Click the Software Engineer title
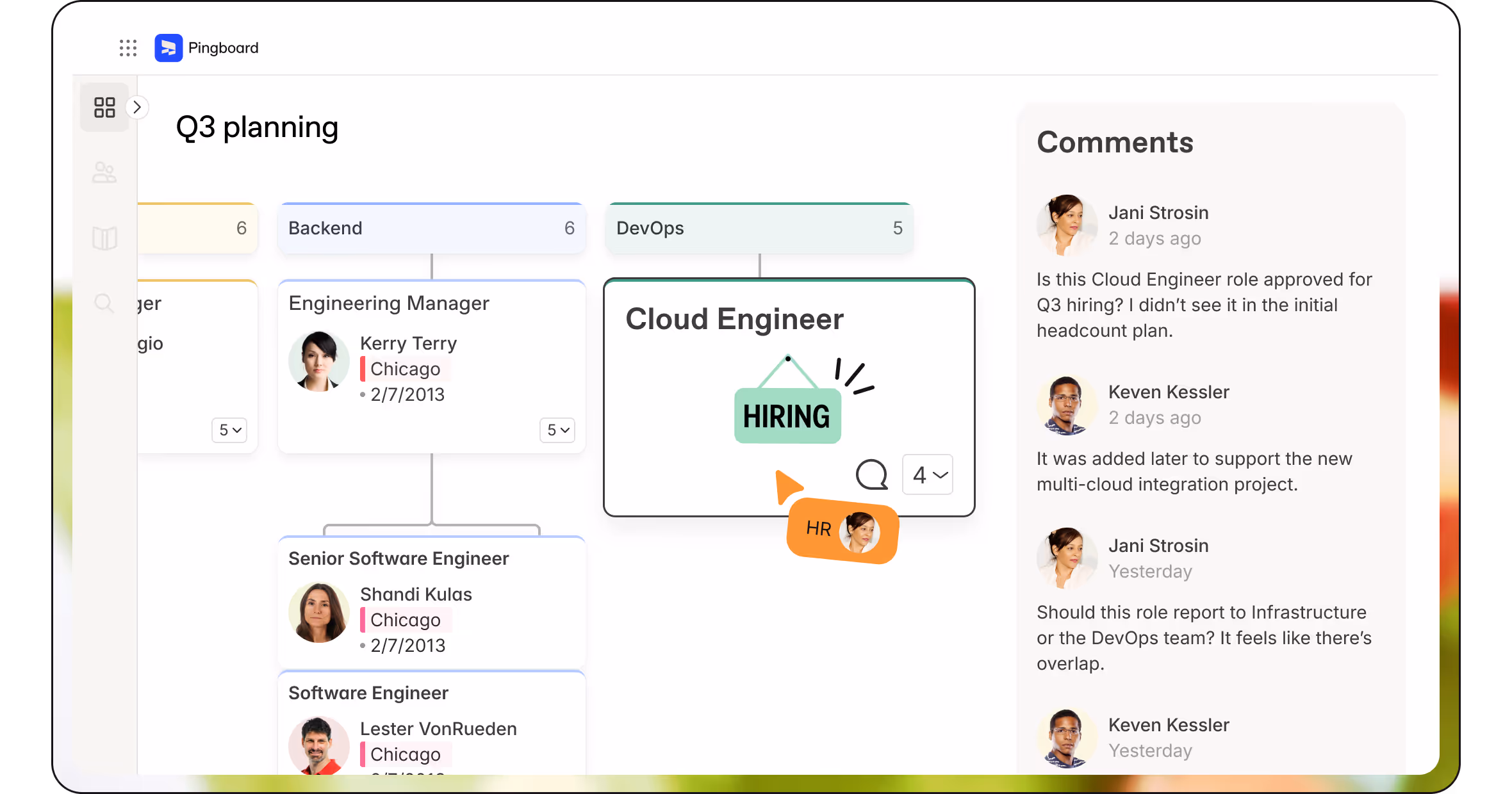This screenshot has height=794, width=1512. click(368, 693)
